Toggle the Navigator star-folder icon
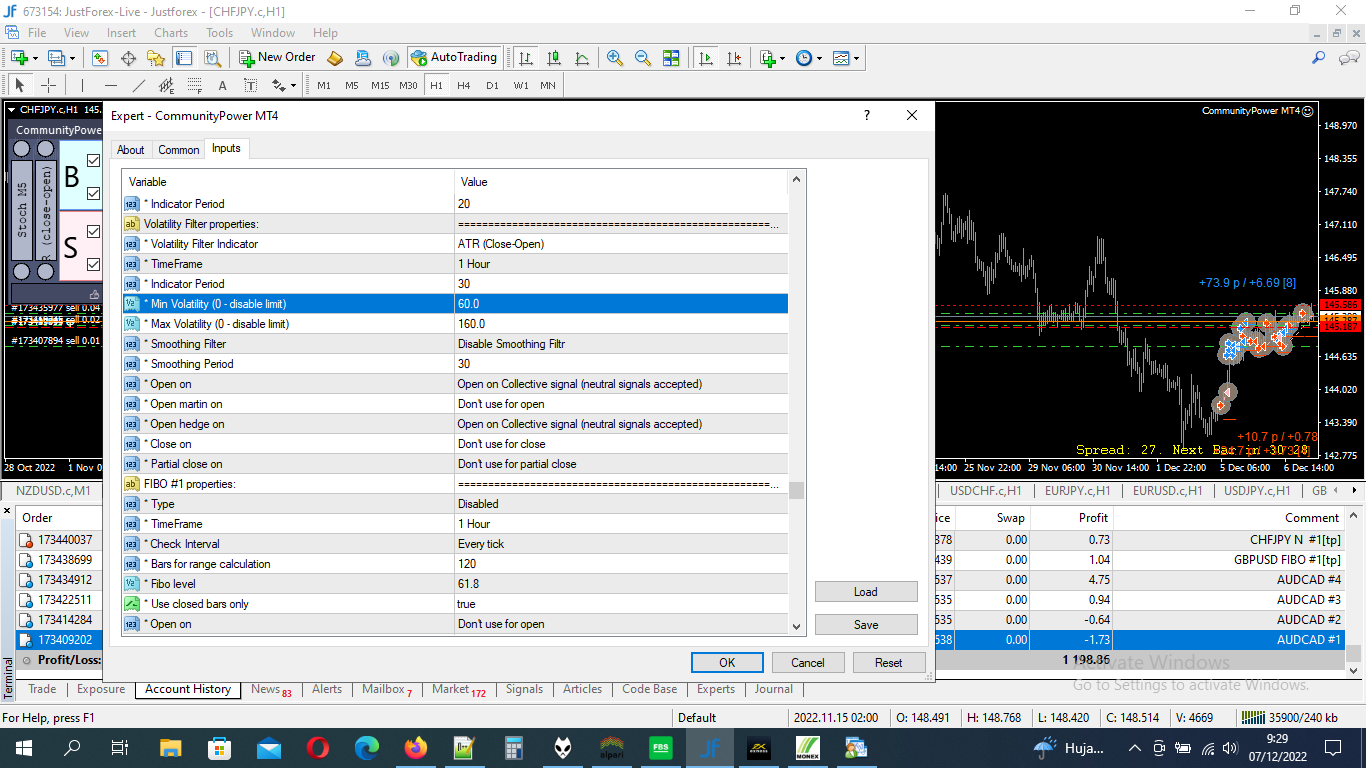 (x=156, y=58)
